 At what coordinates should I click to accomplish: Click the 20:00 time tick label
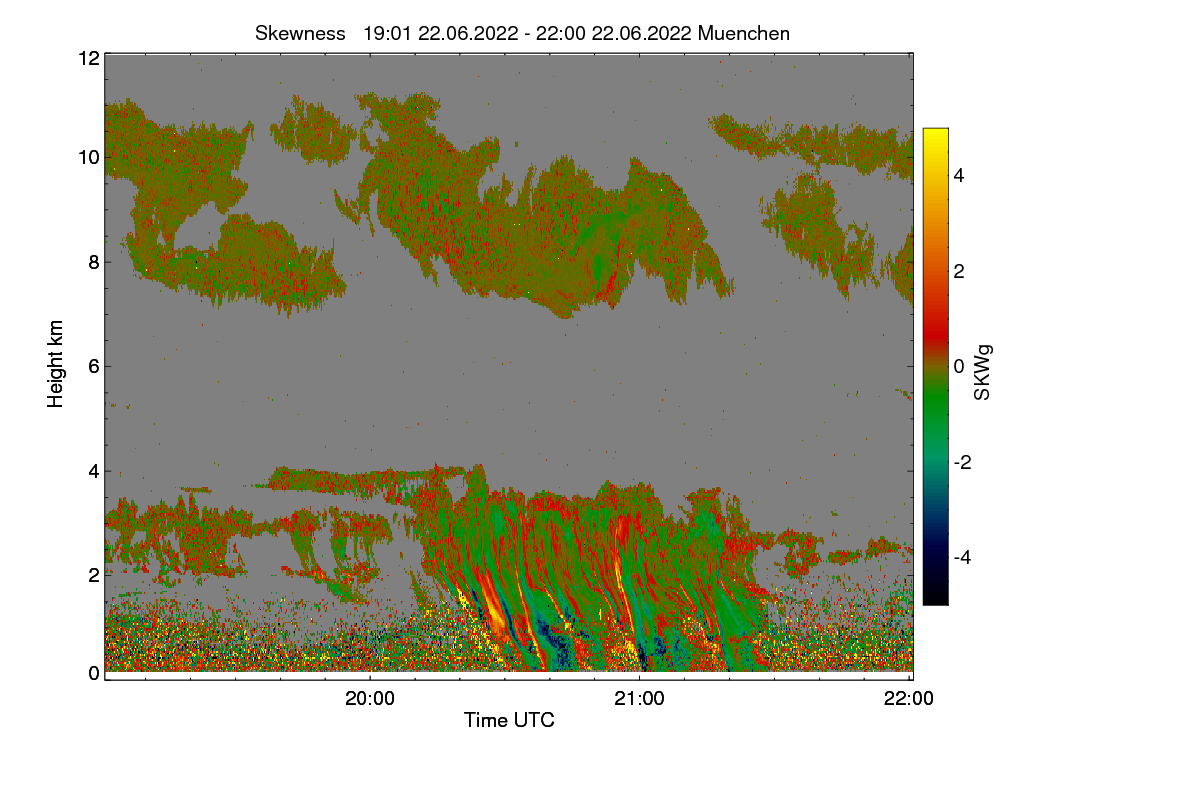[x=370, y=699]
